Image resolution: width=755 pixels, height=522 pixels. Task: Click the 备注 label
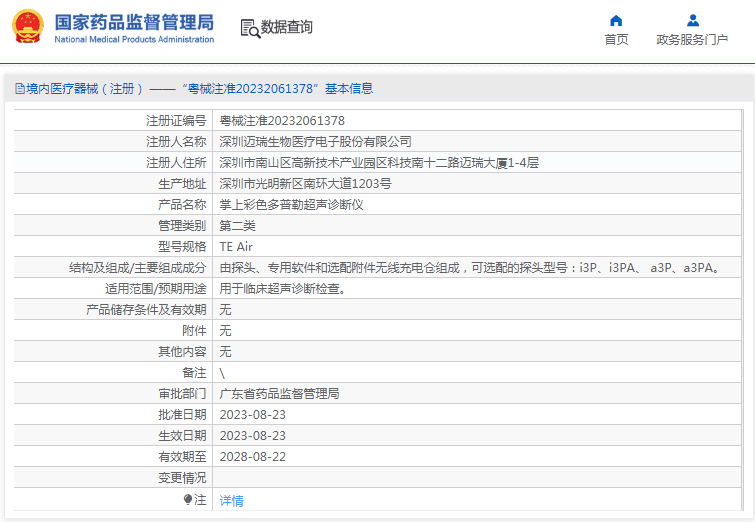coord(194,373)
